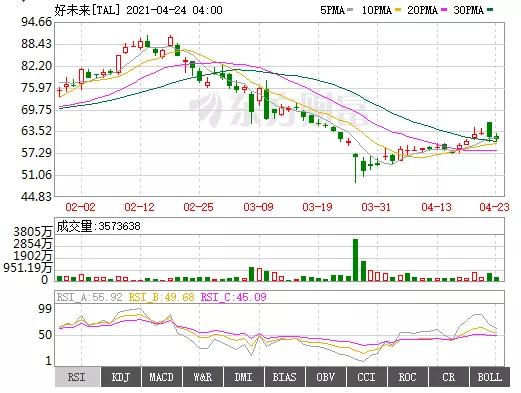Click the 20PMA legend label
This screenshot has width=521, height=393.
pos(423,10)
